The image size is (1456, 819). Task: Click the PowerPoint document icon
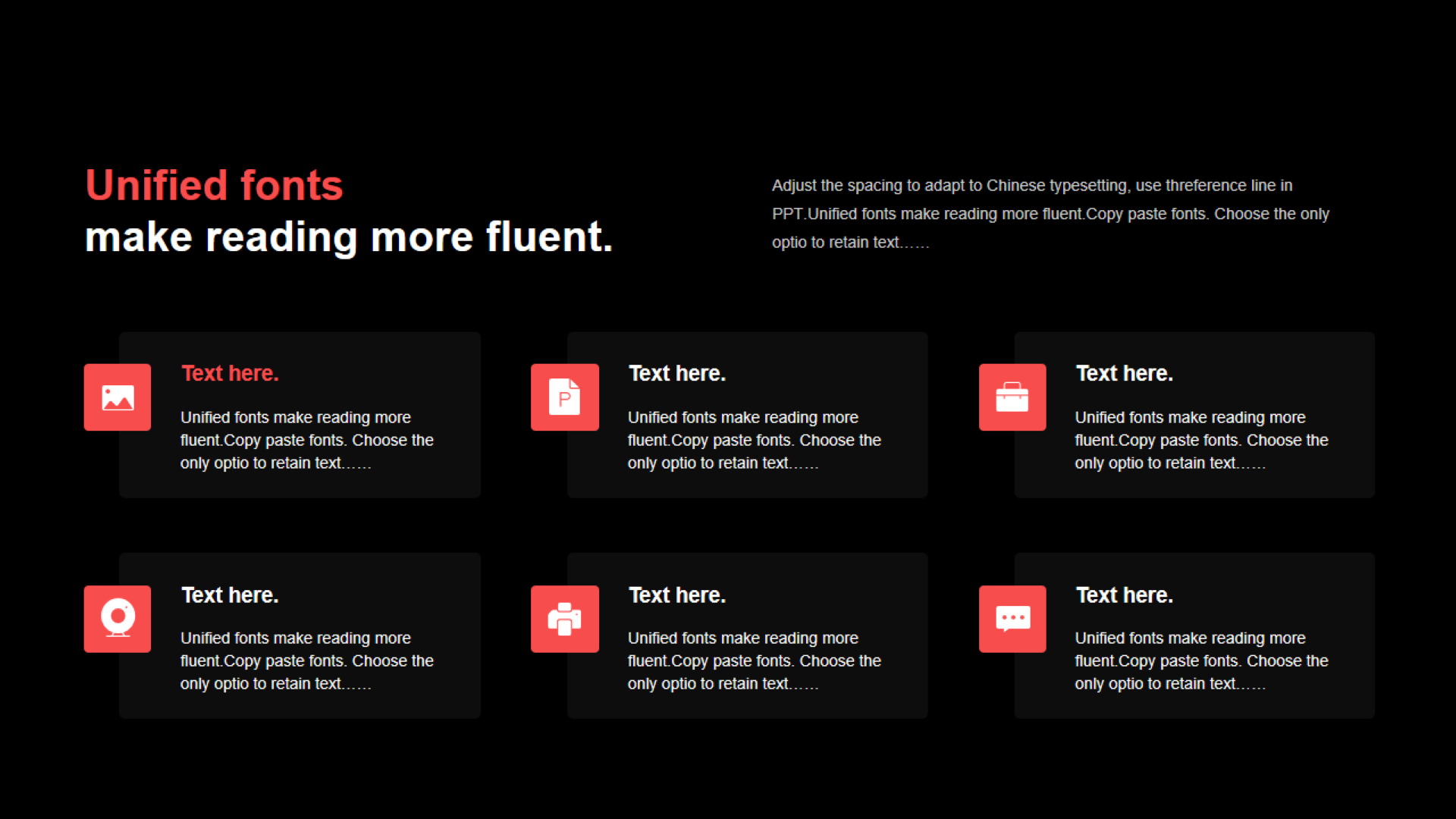click(x=565, y=397)
